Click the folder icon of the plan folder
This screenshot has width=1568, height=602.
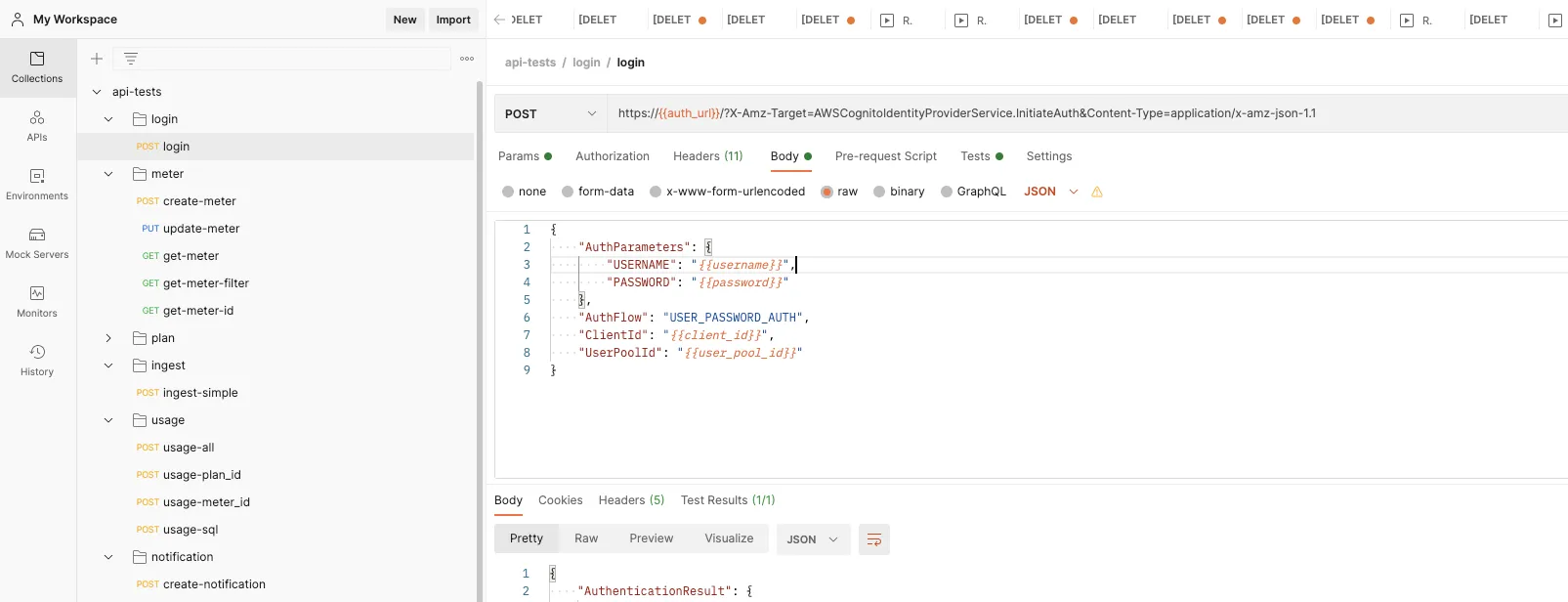coord(140,338)
